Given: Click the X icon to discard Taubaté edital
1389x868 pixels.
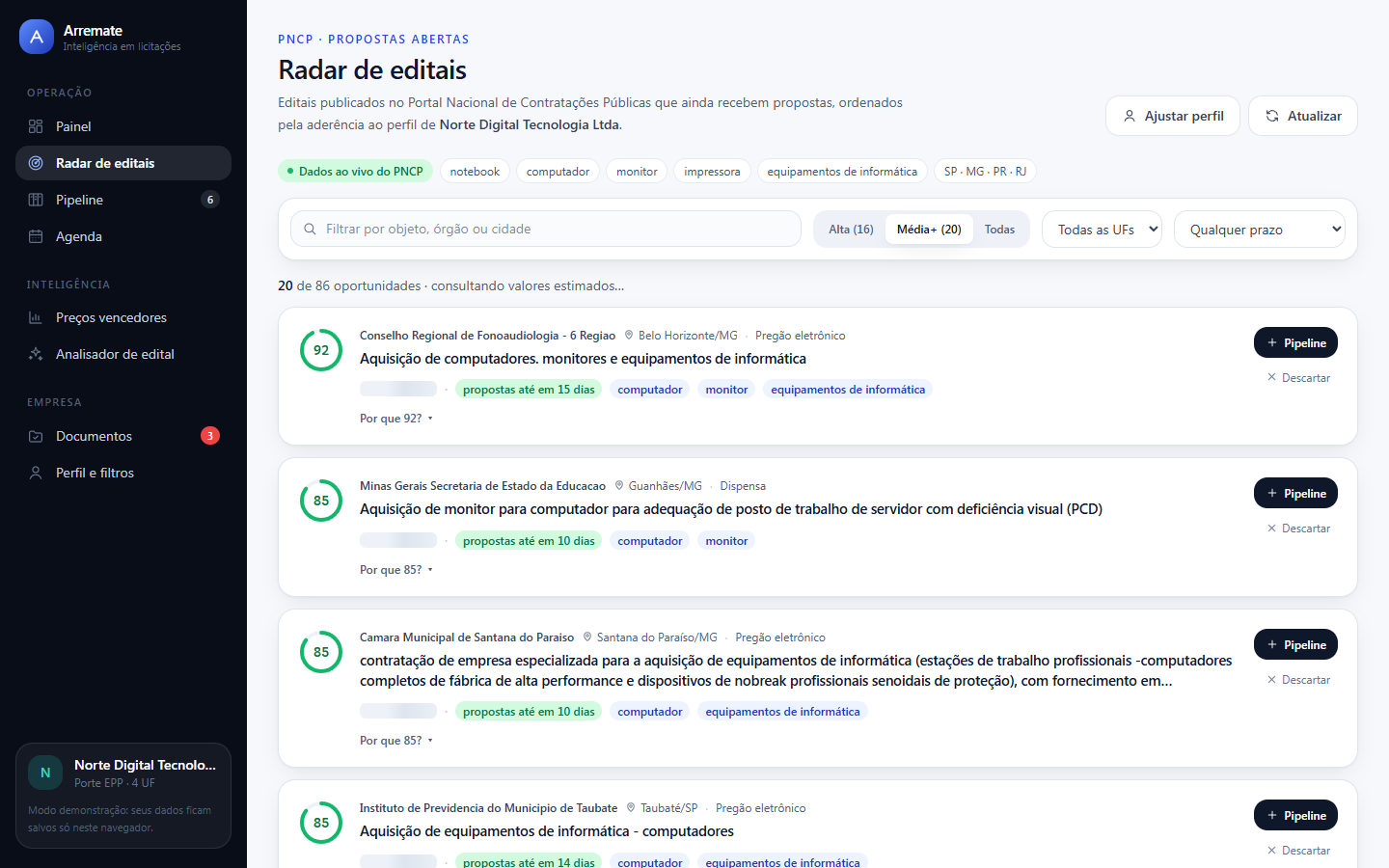Looking at the screenshot, I should coord(1271,851).
